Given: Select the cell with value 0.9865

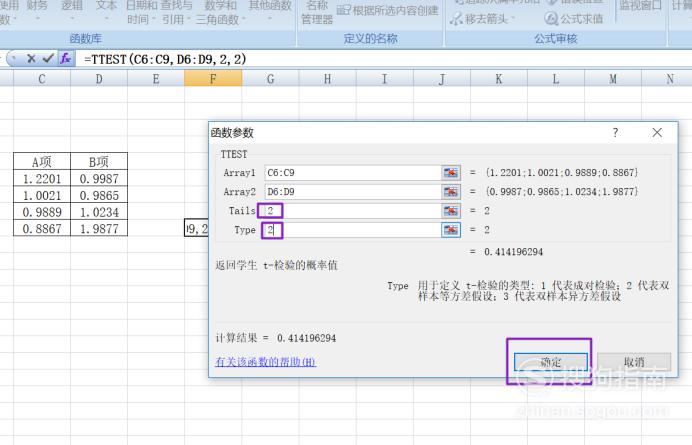Looking at the screenshot, I should 99,195.
